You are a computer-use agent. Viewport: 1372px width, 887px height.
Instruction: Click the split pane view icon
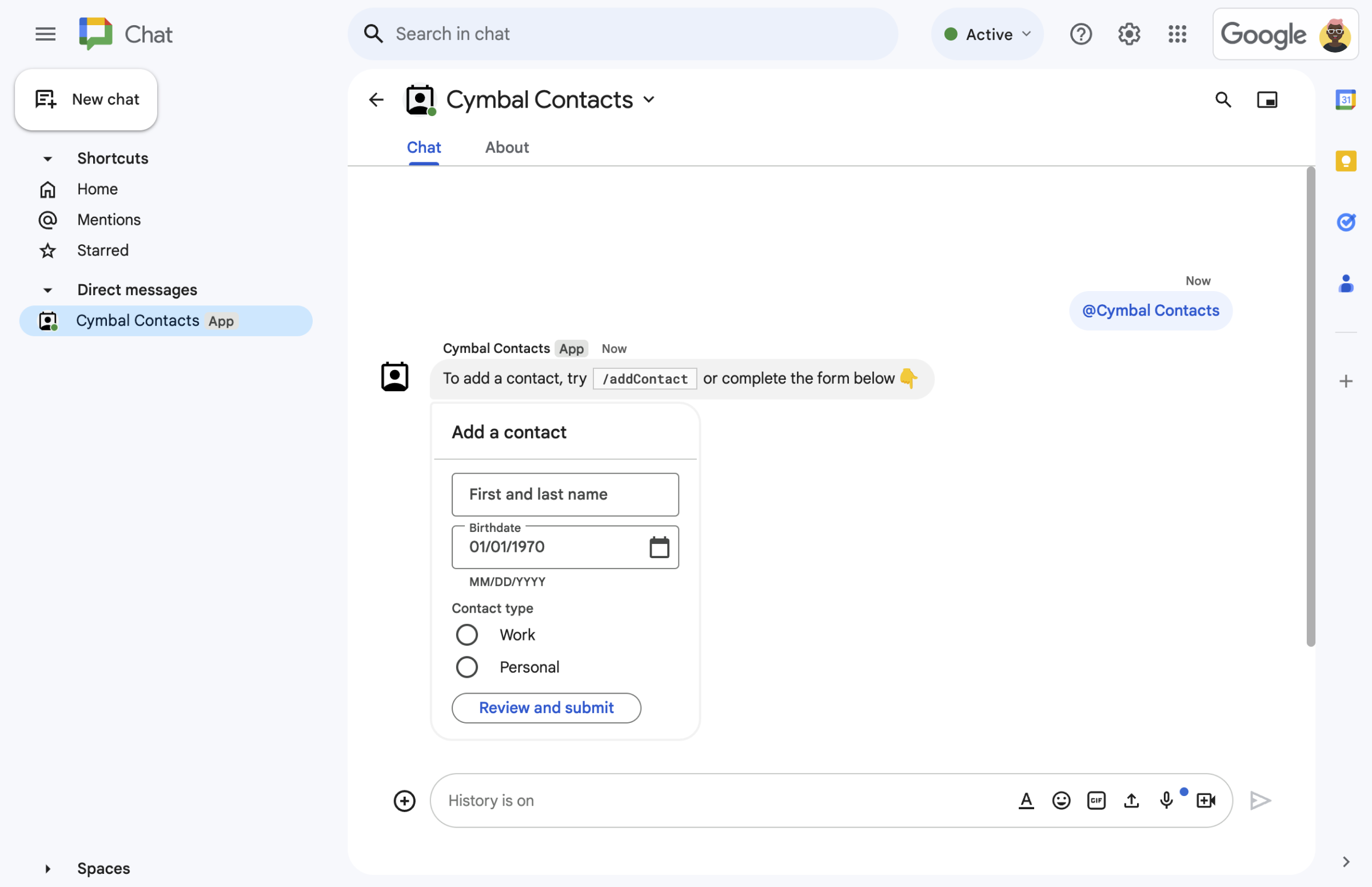(x=1267, y=99)
